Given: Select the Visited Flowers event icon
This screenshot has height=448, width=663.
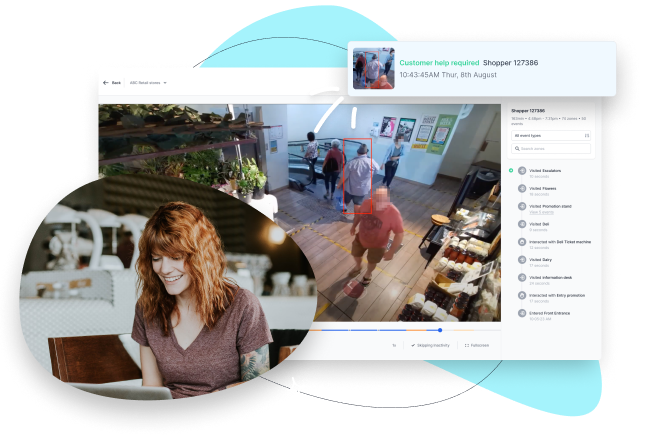Looking at the screenshot, I should tap(522, 189).
